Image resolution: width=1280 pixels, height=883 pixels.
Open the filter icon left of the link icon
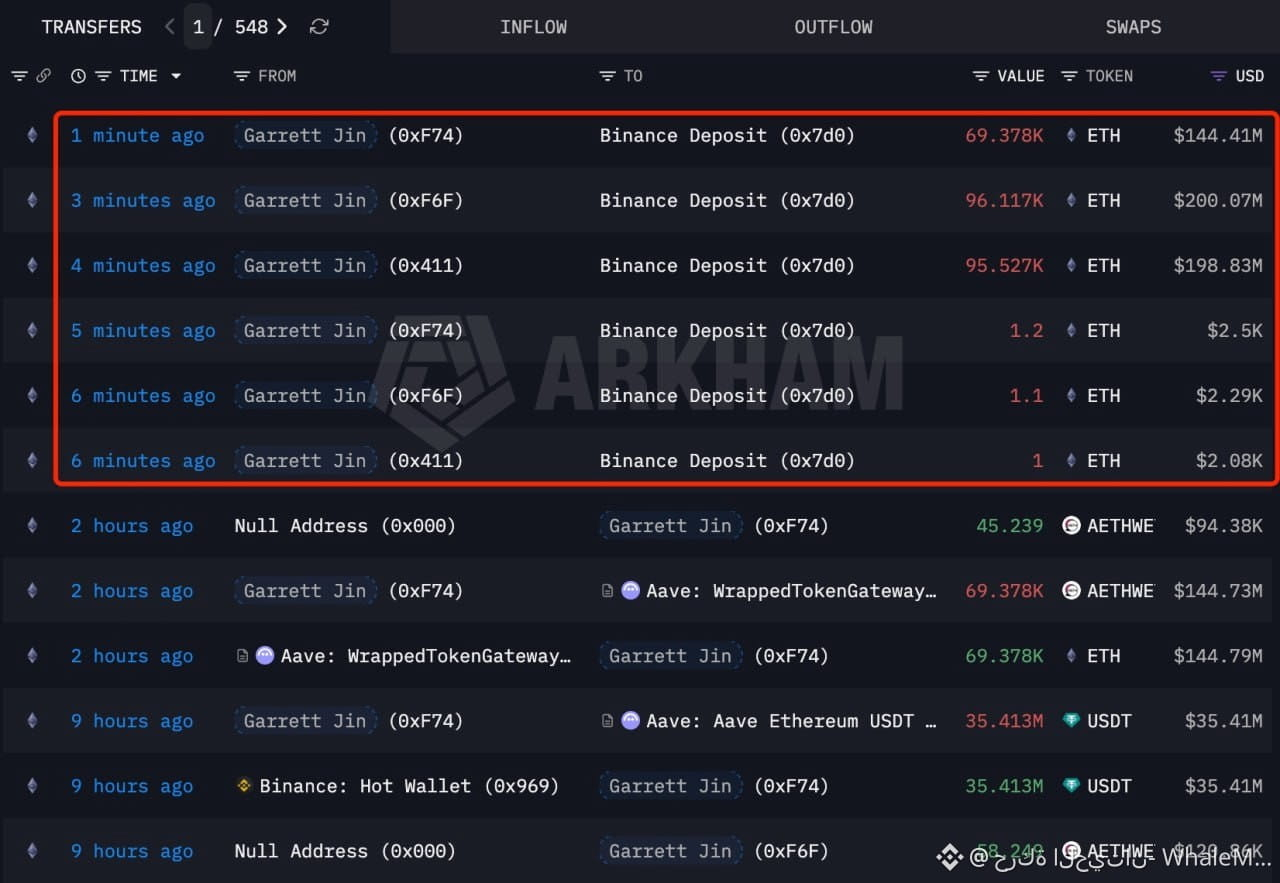pyautogui.click(x=19, y=76)
